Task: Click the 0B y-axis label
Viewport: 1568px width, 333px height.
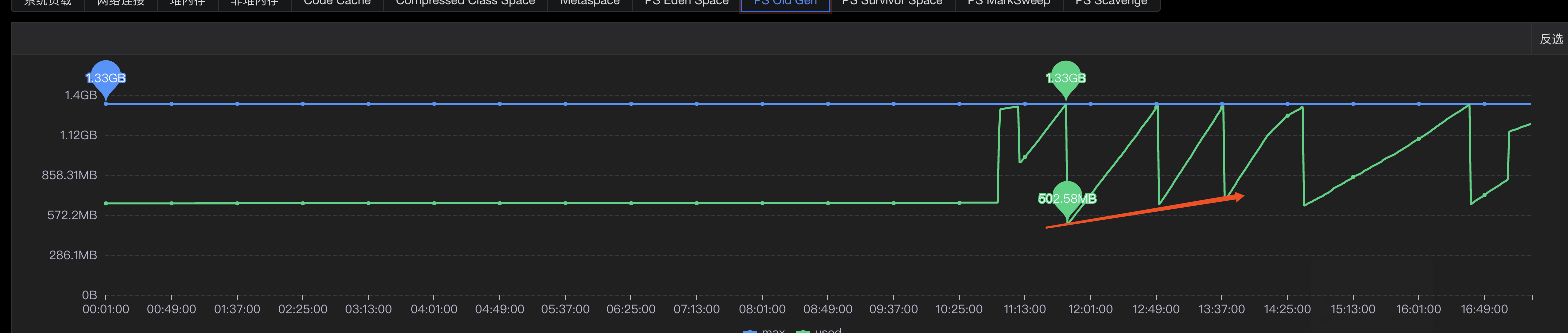Action: pyautogui.click(x=89, y=295)
